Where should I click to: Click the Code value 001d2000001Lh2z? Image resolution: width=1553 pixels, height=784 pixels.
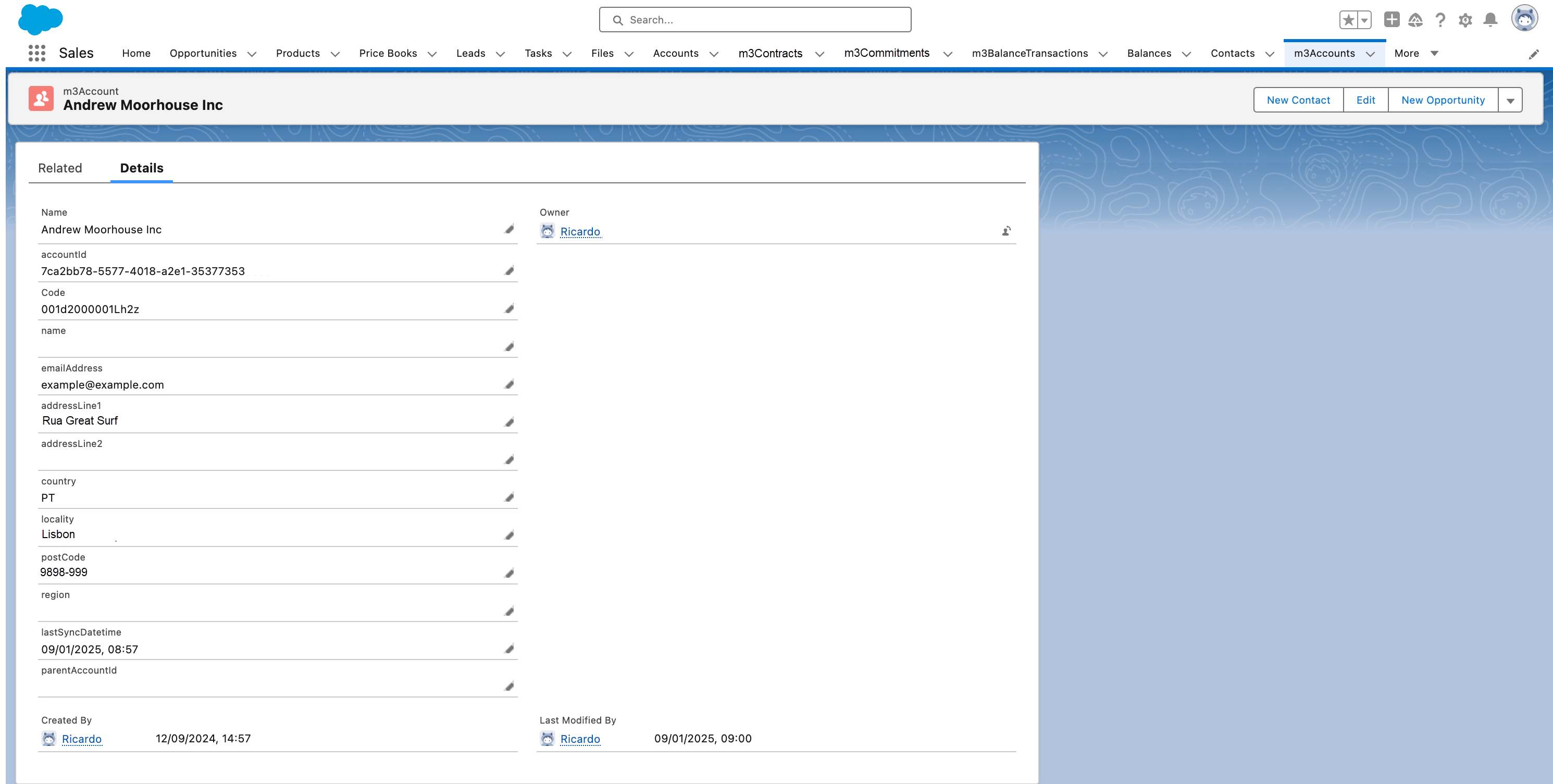point(90,309)
